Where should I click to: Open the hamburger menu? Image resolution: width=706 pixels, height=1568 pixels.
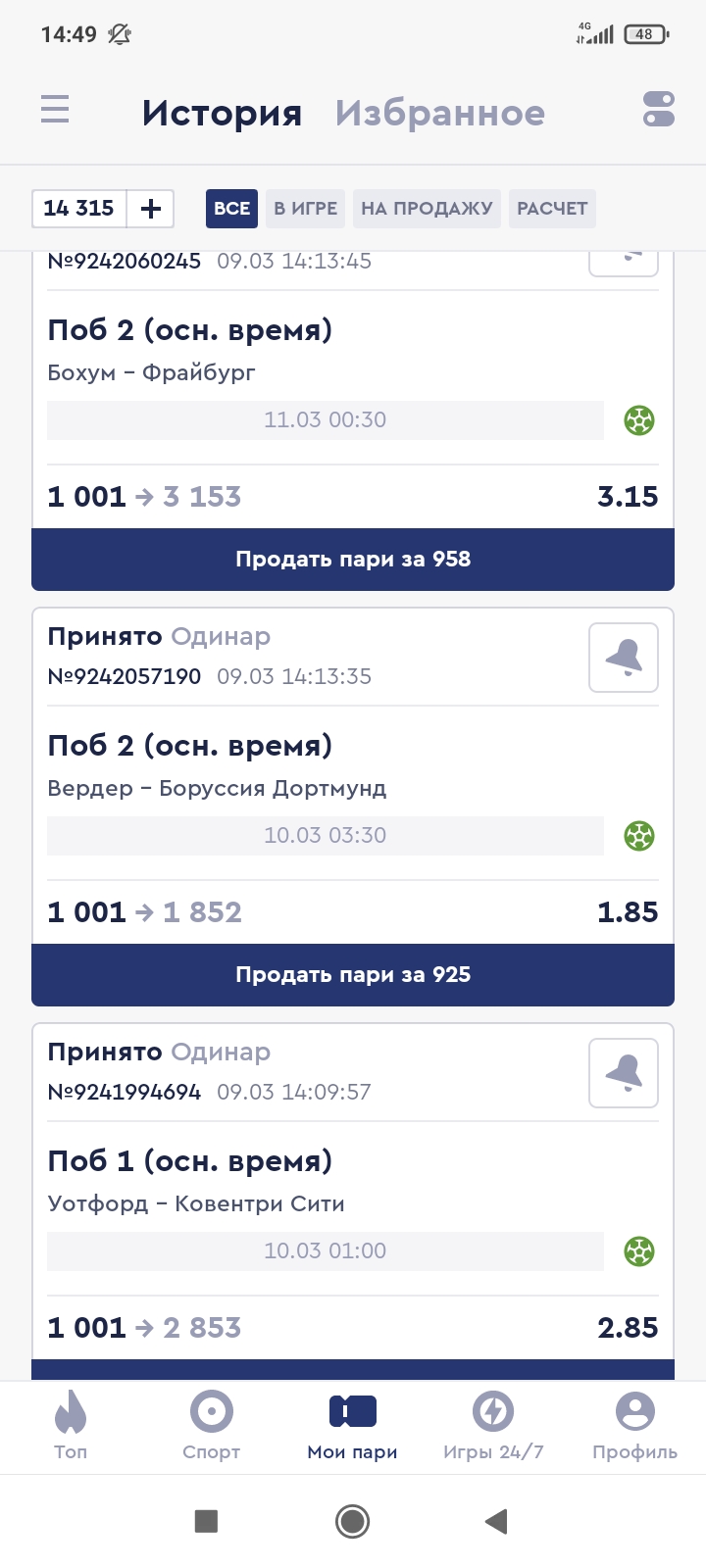(x=55, y=109)
